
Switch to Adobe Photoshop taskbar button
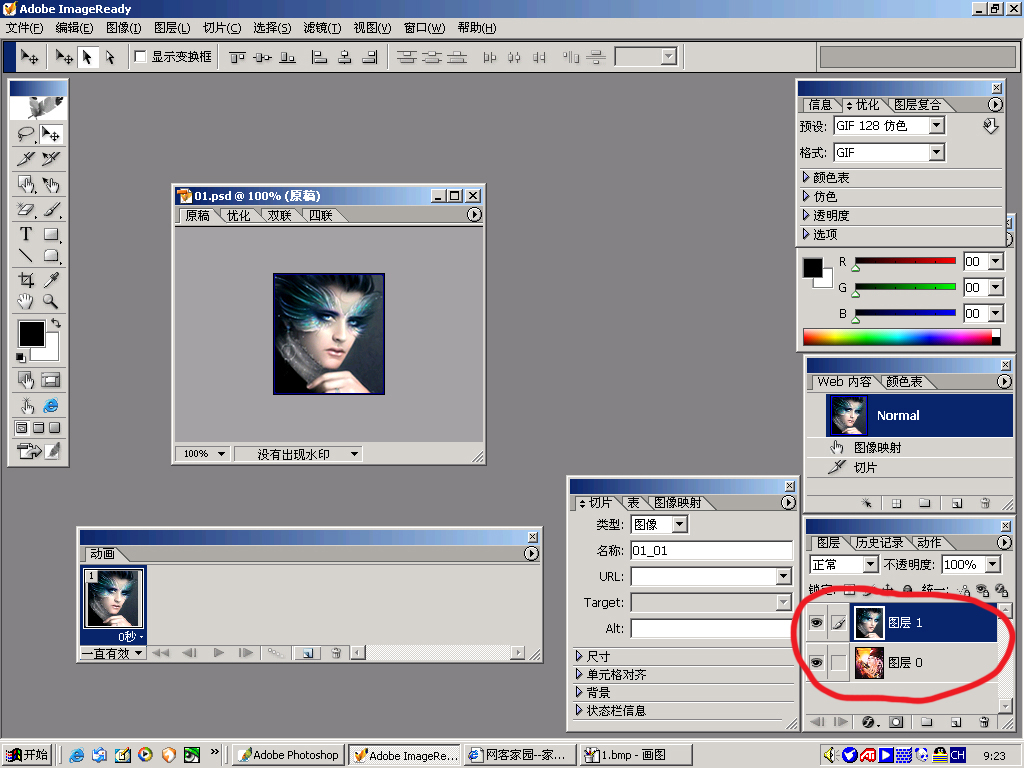288,755
